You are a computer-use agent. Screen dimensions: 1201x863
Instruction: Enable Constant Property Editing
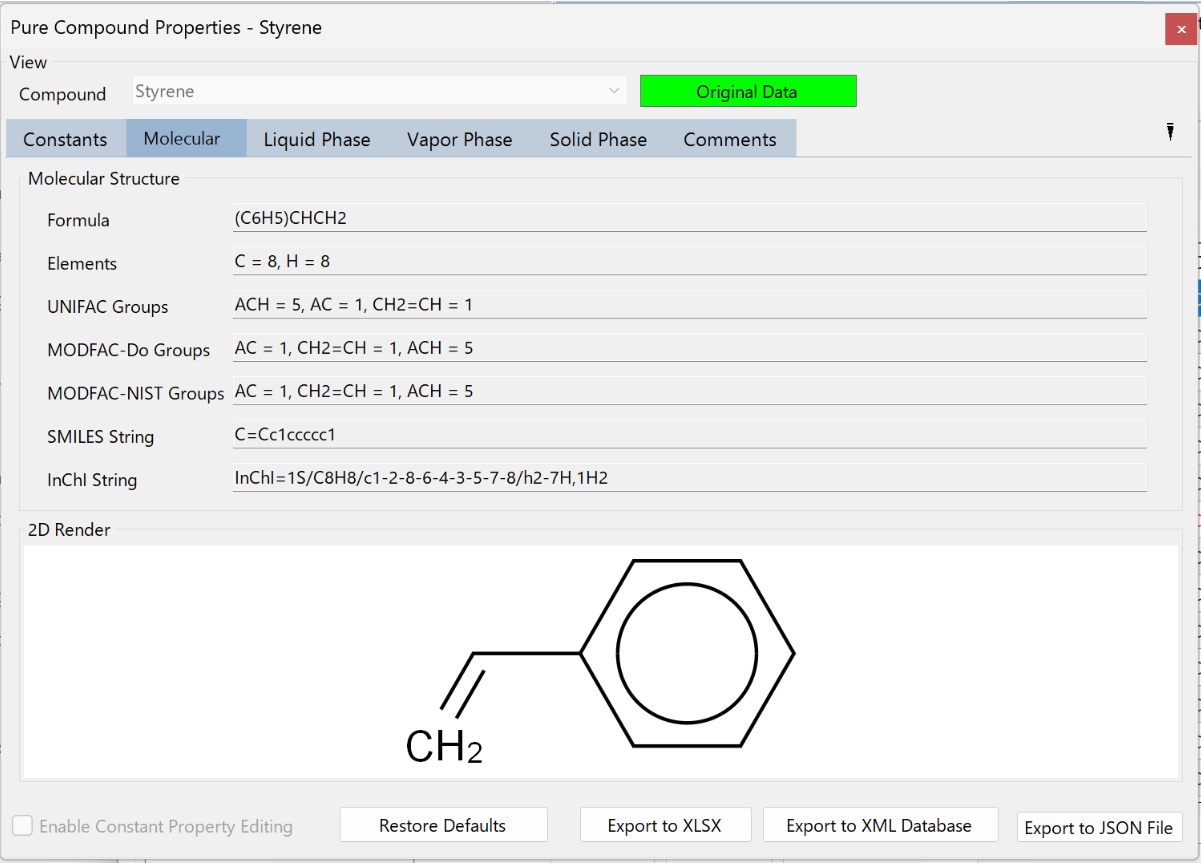(23, 827)
